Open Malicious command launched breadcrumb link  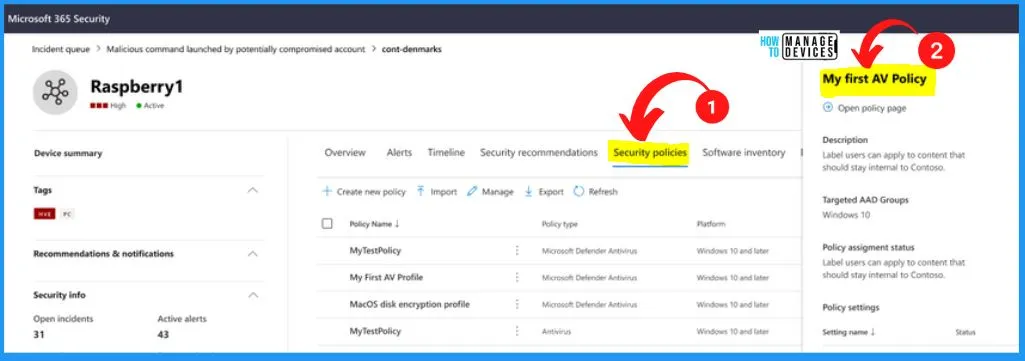236,49
